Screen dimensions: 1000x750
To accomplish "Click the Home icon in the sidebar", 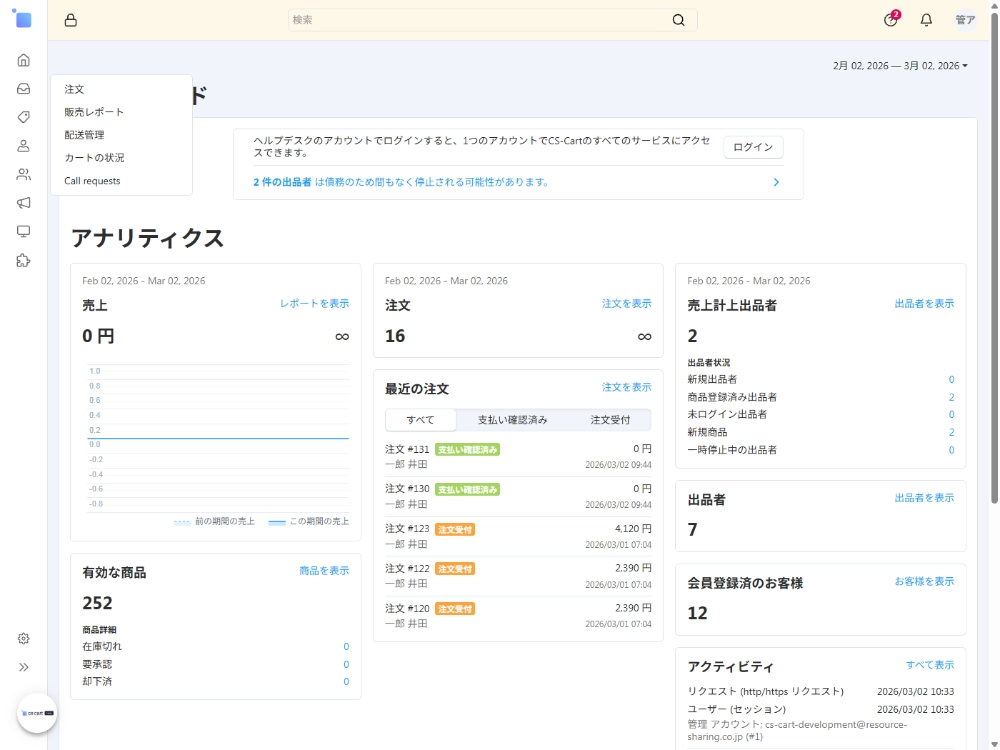I will [x=23, y=60].
